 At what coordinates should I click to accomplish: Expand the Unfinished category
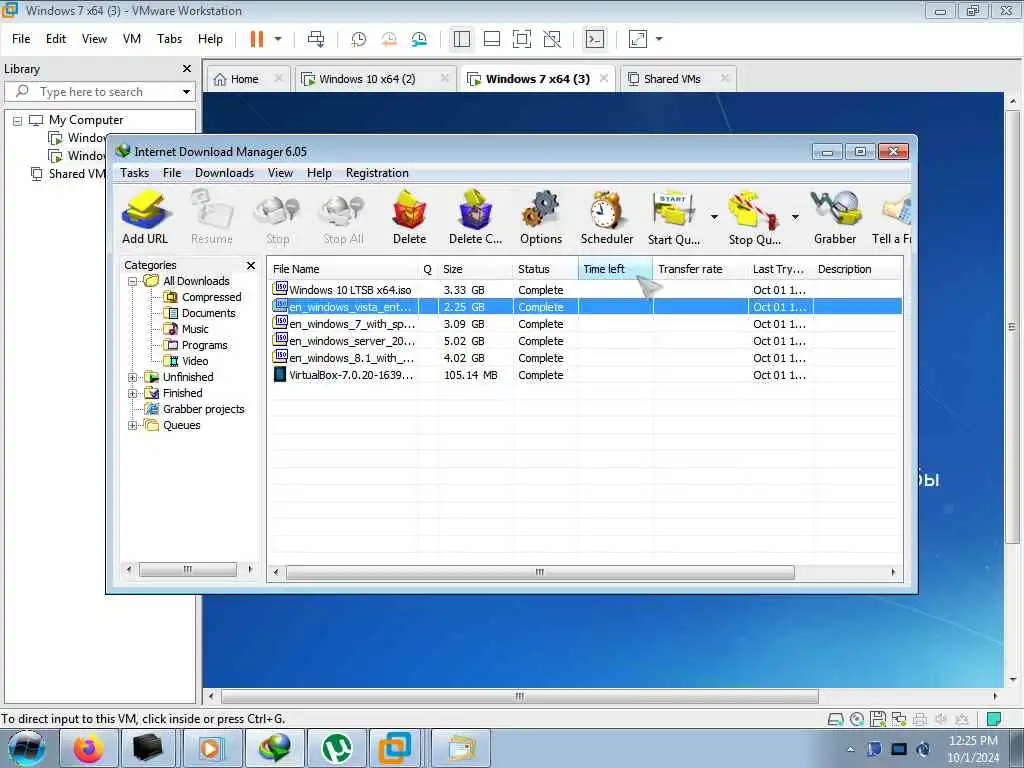point(132,377)
